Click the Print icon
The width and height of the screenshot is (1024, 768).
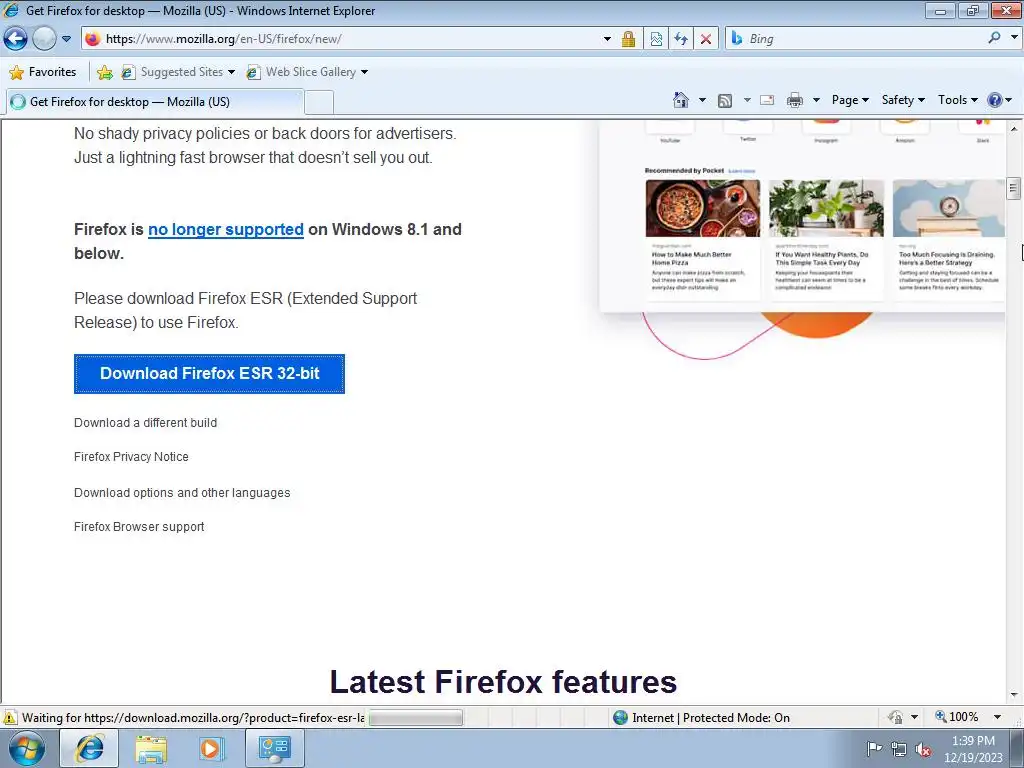(795, 101)
